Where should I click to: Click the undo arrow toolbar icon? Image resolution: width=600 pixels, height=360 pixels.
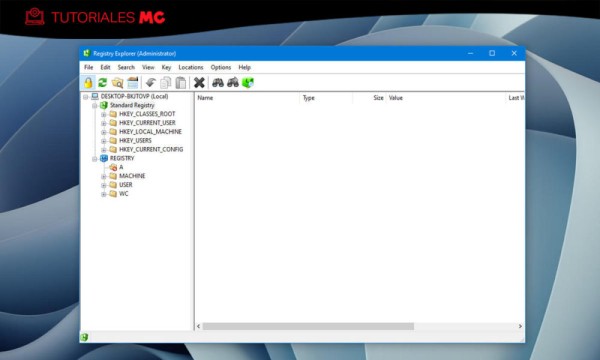[x=150, y=83]
